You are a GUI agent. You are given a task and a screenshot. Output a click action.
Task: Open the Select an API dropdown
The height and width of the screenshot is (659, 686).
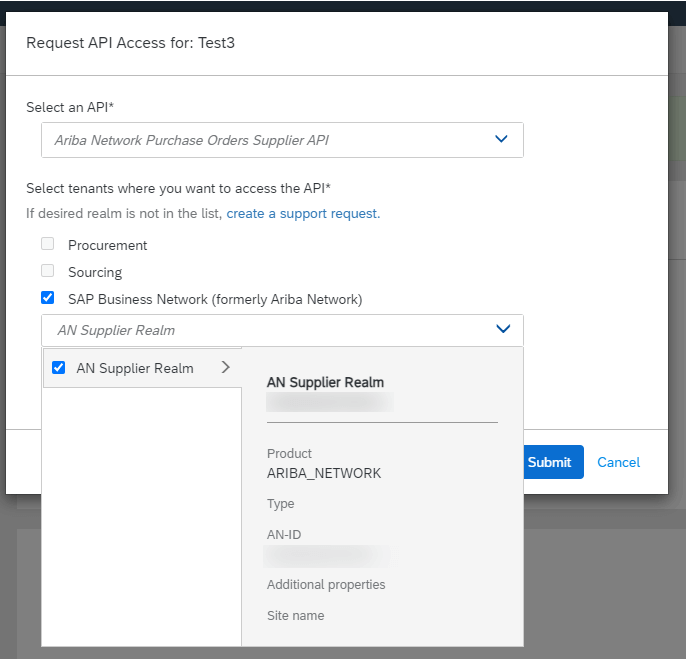(x=282, y=140)
